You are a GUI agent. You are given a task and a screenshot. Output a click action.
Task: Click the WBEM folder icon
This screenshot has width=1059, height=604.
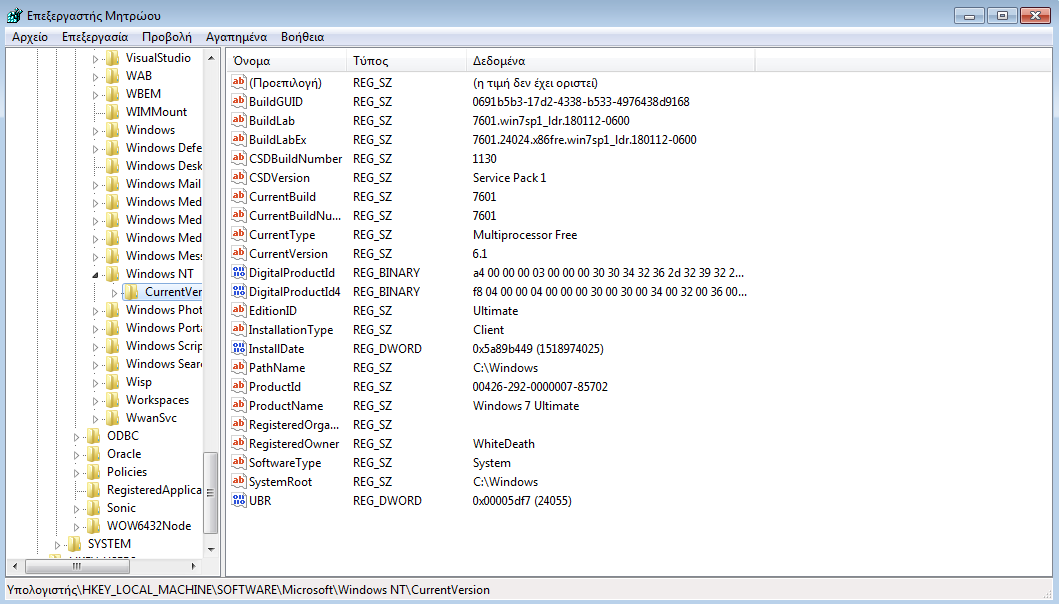113,94
